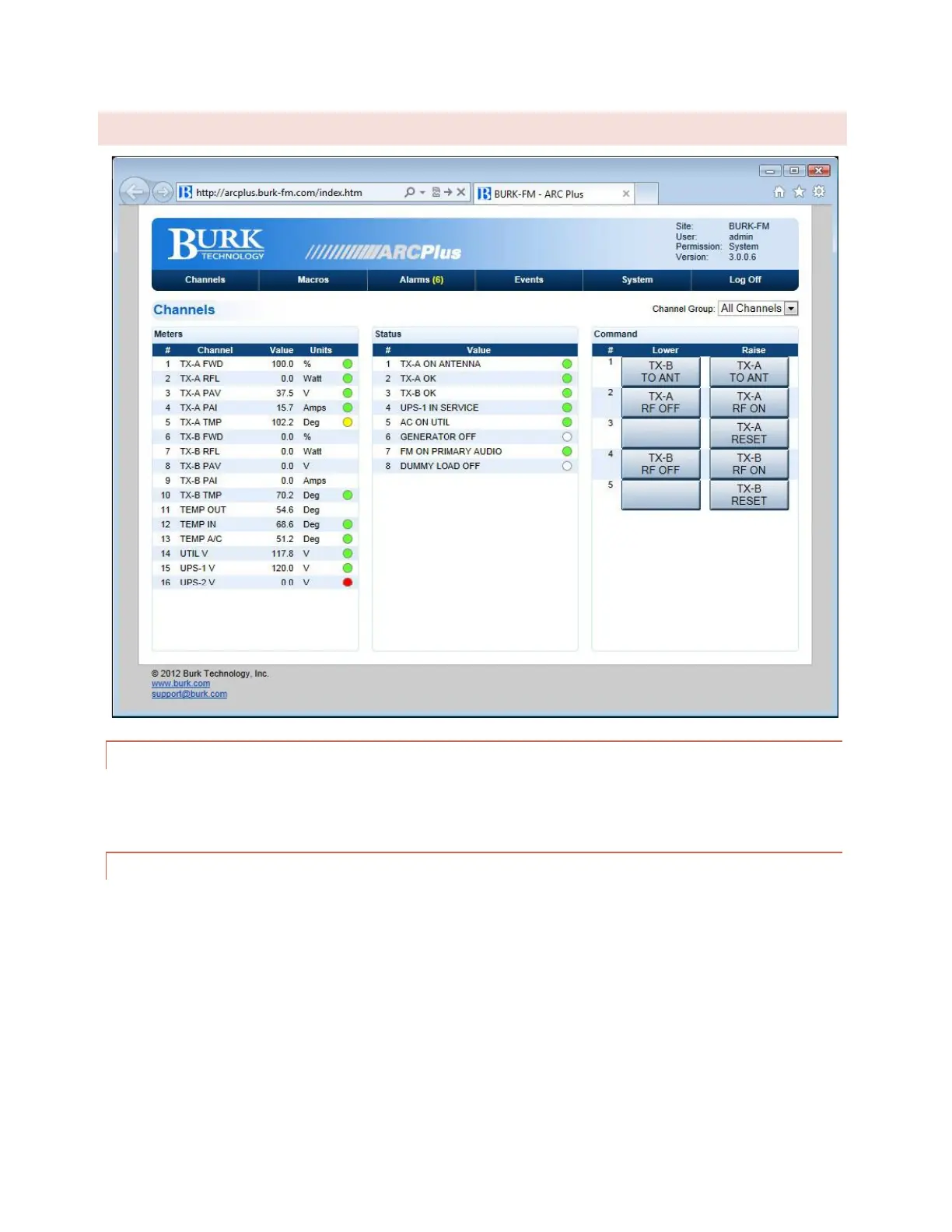Click the green indicator for FM ON PRIMARY AUDIO

[x=567, y=451]
